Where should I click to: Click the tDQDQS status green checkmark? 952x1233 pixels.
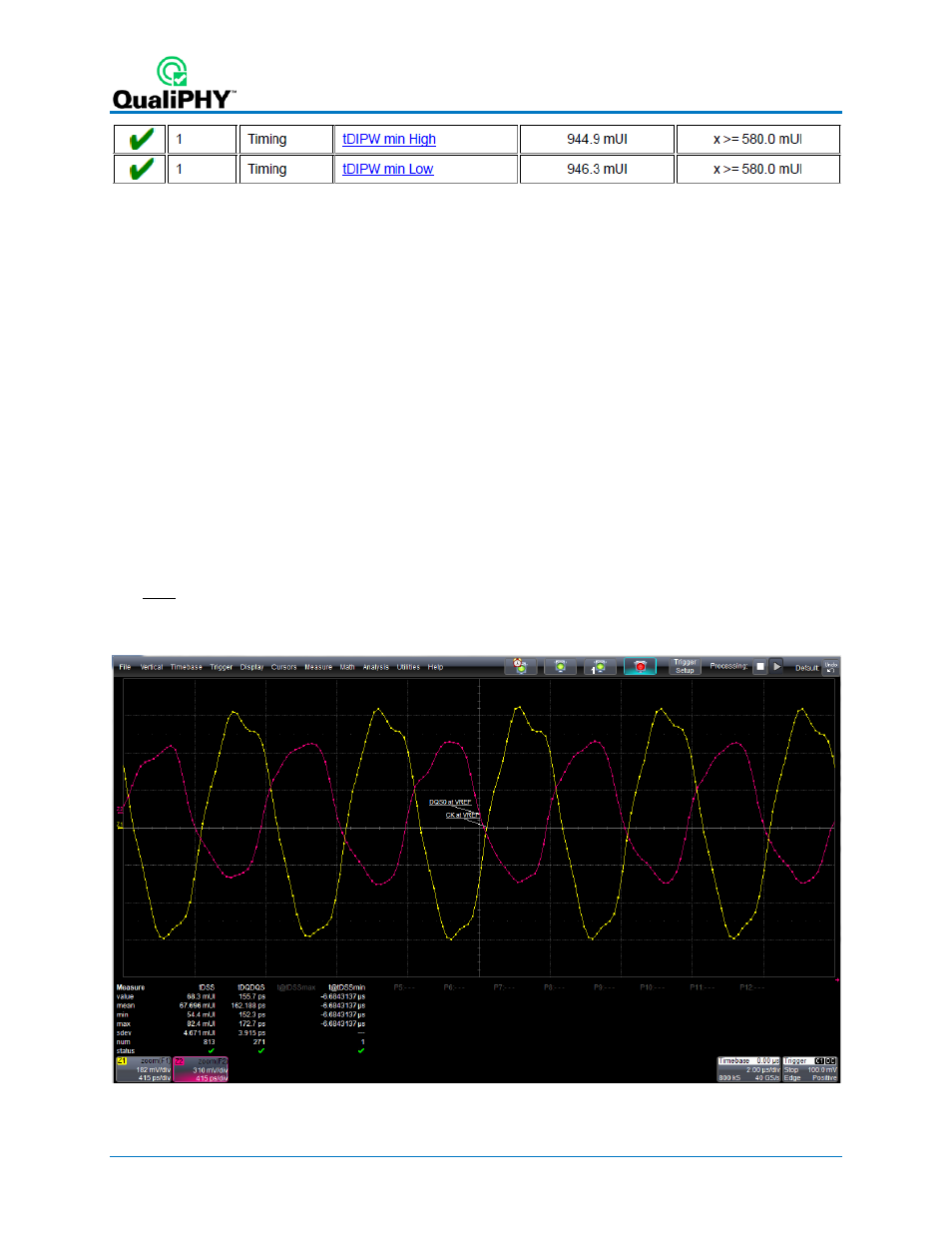click(261, 1050)
